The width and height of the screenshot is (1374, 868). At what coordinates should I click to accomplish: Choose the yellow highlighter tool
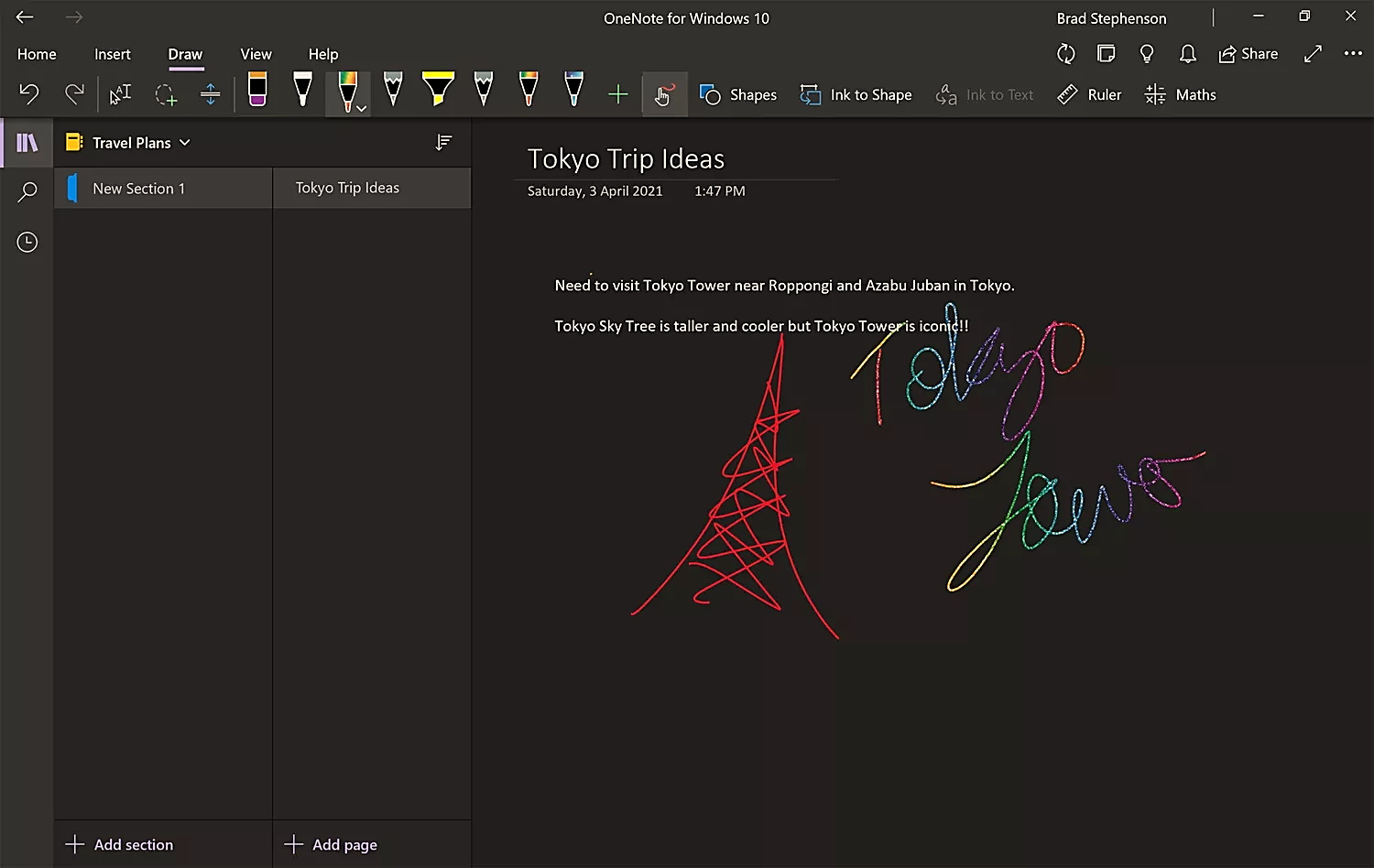click(438, 91)
